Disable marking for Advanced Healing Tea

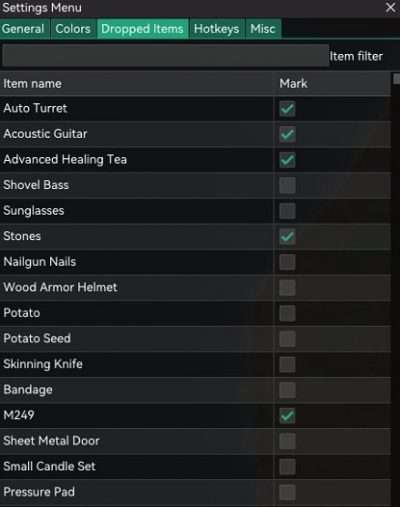(x=287, y=160)
